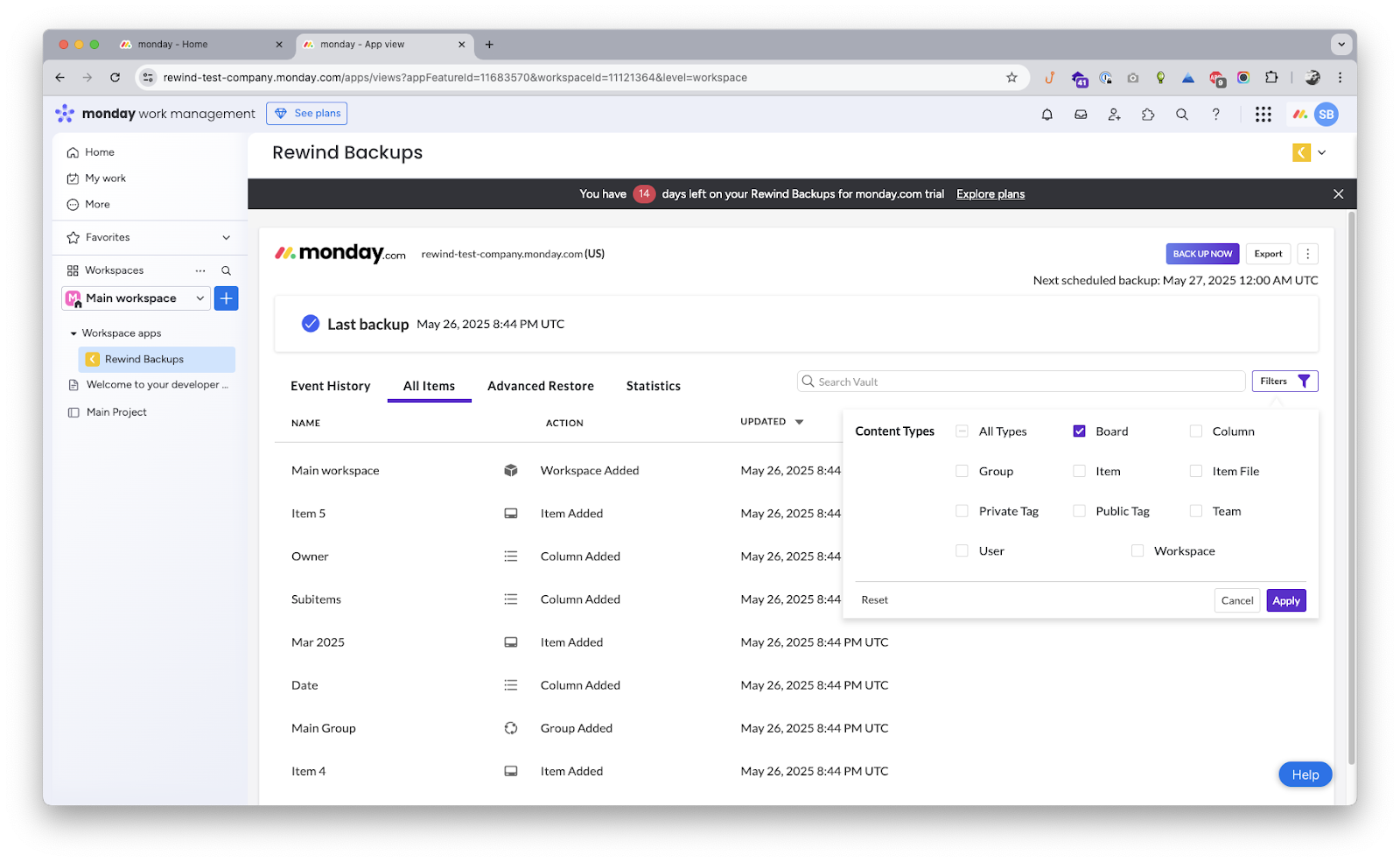Open the notifications bell
This screenshot has width=1400, height=862.
[1046, 114]
